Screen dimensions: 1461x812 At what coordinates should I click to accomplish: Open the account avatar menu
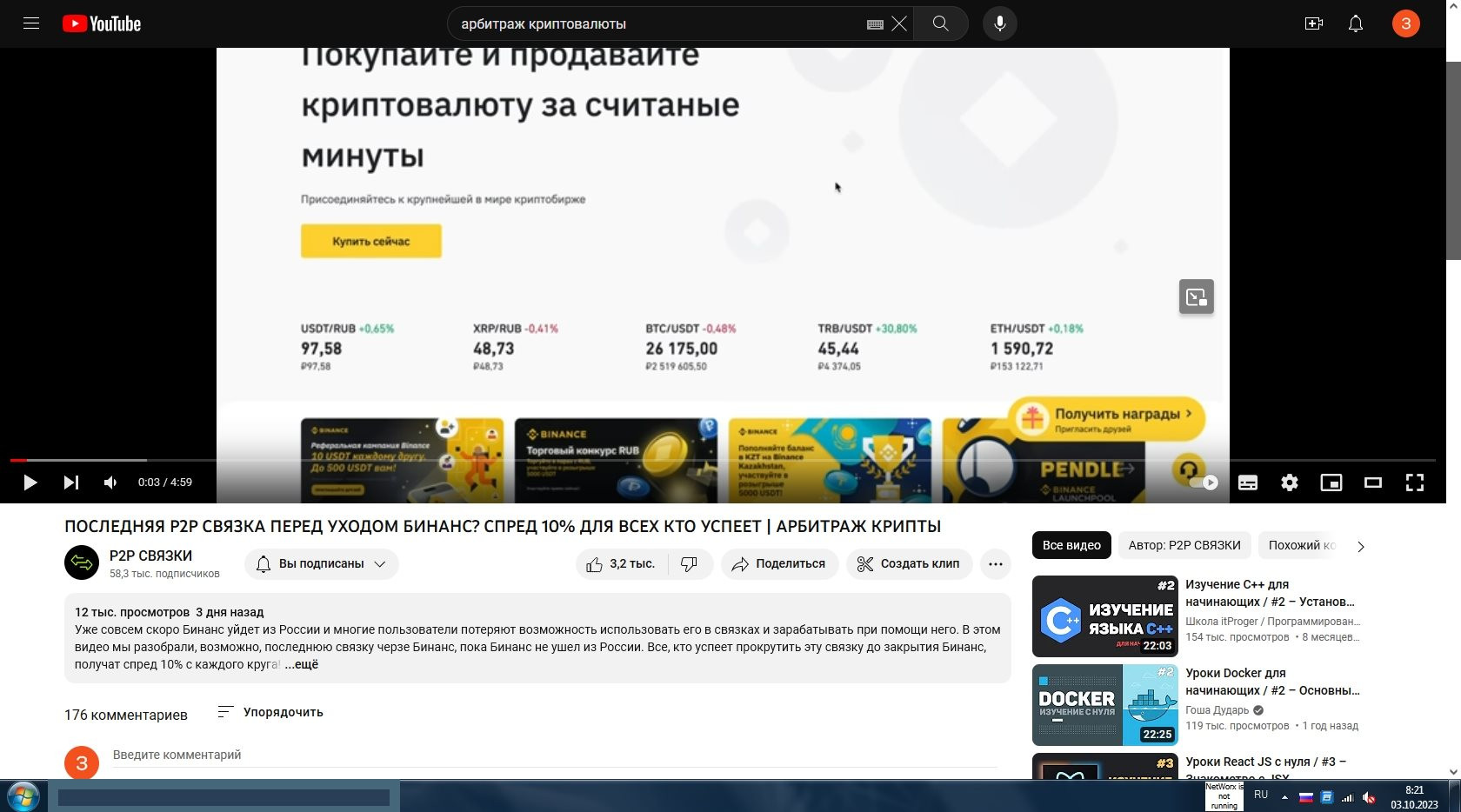coord(1406,23)
